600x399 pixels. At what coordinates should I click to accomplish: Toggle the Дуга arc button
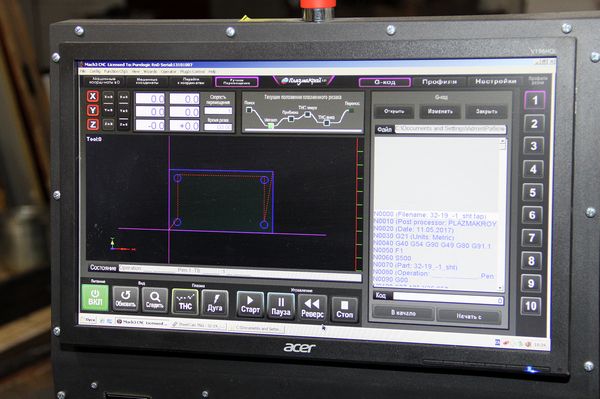coord(215,303)
